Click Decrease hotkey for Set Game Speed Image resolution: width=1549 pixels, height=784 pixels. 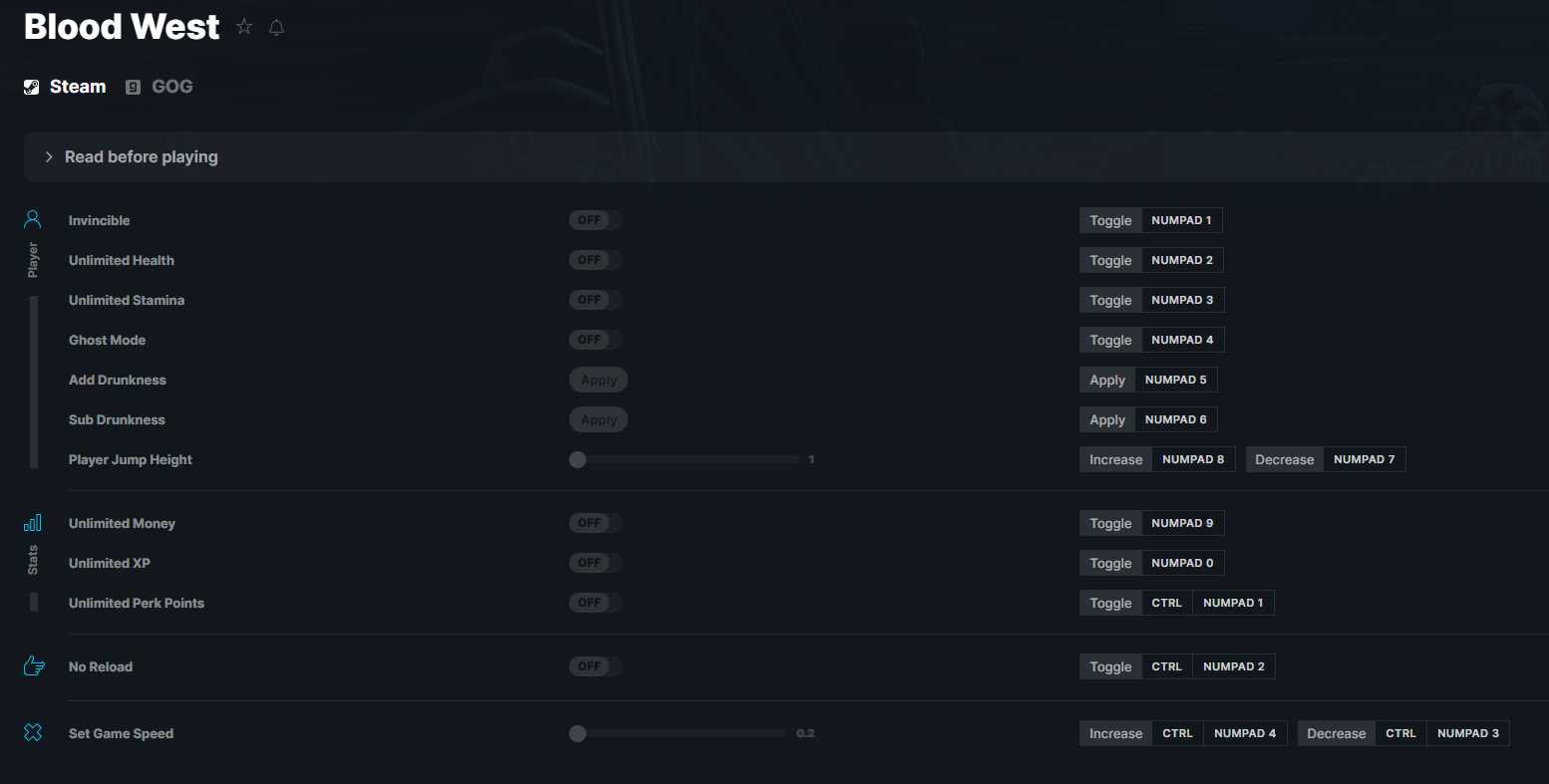1336,733
